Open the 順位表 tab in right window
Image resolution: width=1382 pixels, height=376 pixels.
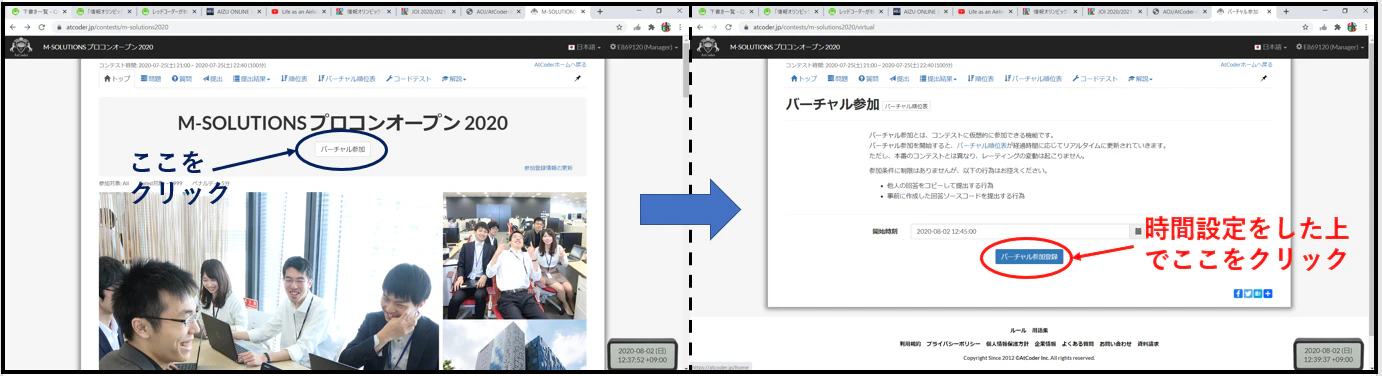pyautogui.click(x=980, y=78)
